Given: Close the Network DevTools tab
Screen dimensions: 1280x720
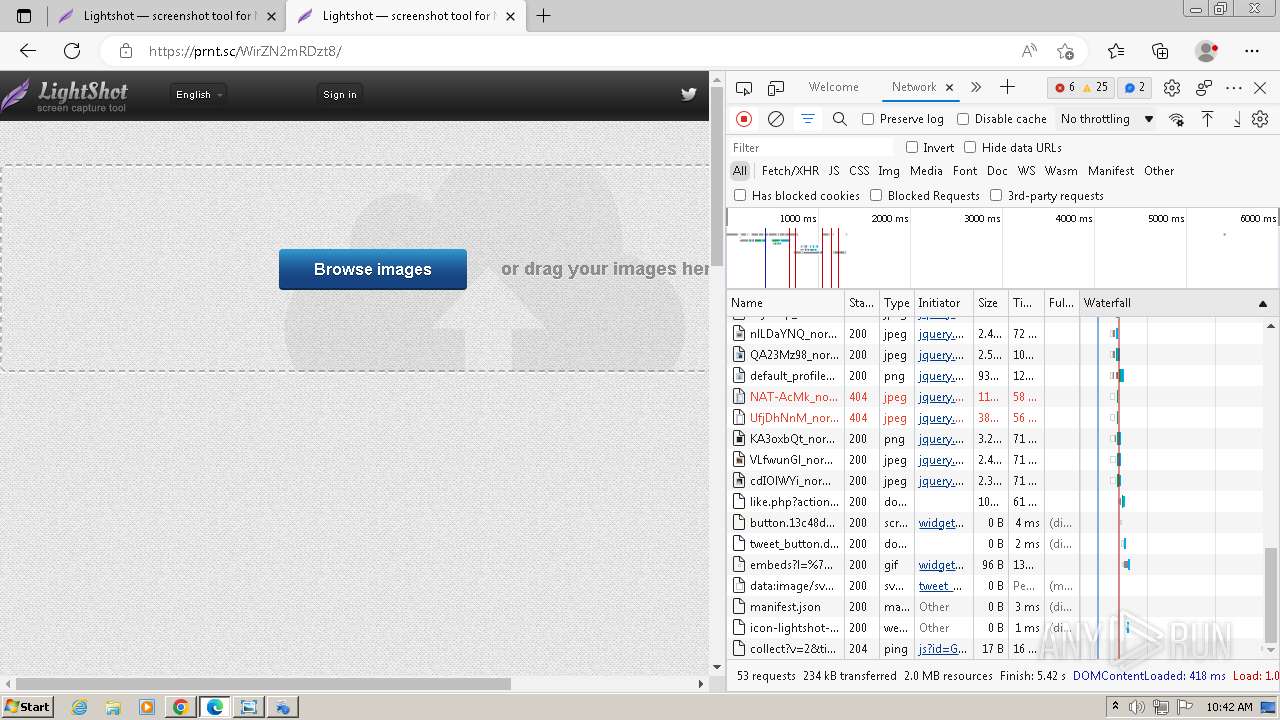Looking at the screenshot, I should [x=950, y=87].
